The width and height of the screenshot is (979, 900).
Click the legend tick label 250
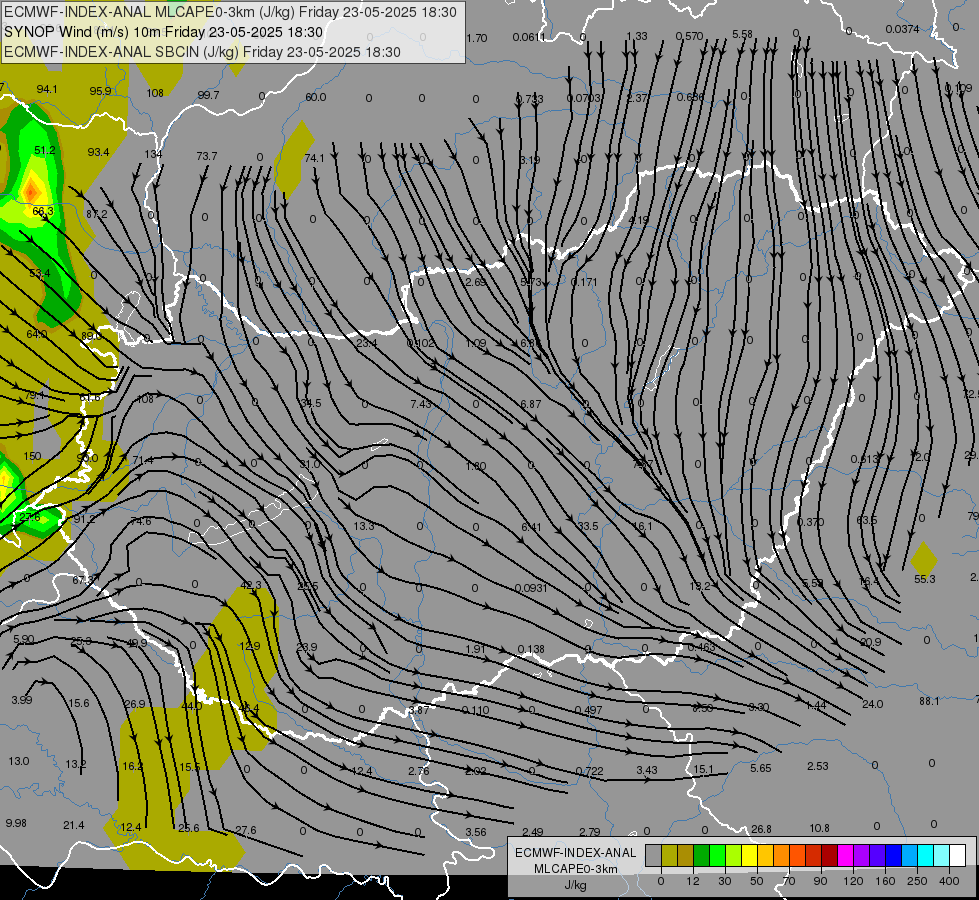pos(917,881)
